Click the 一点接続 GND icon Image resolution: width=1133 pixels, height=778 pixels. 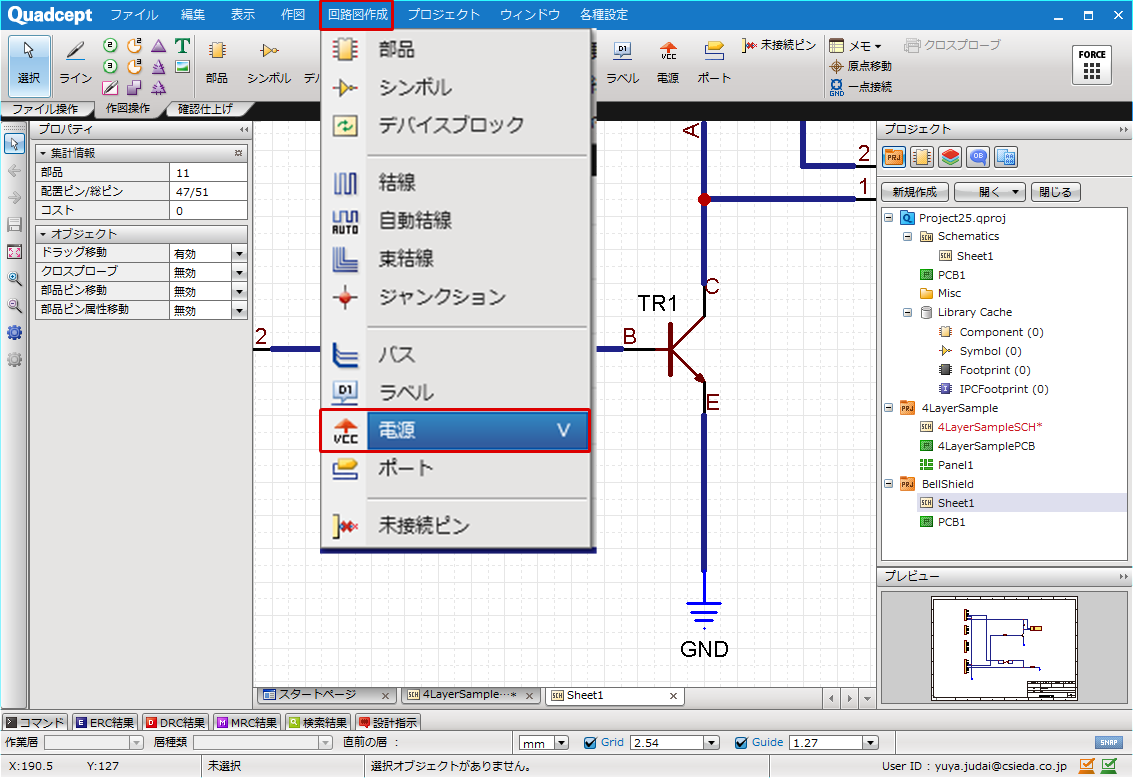pyautogui.click(x=837, y=87)
